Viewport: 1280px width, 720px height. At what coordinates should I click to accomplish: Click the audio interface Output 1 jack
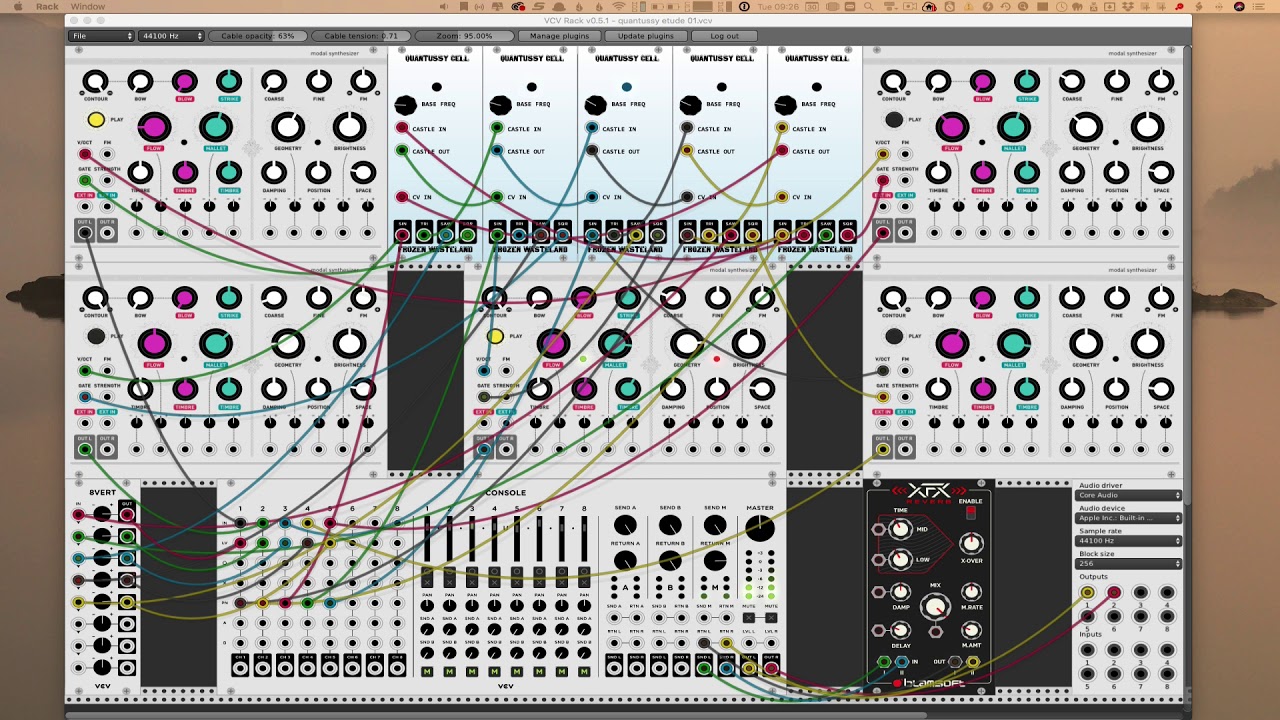tap(1088, 593)
